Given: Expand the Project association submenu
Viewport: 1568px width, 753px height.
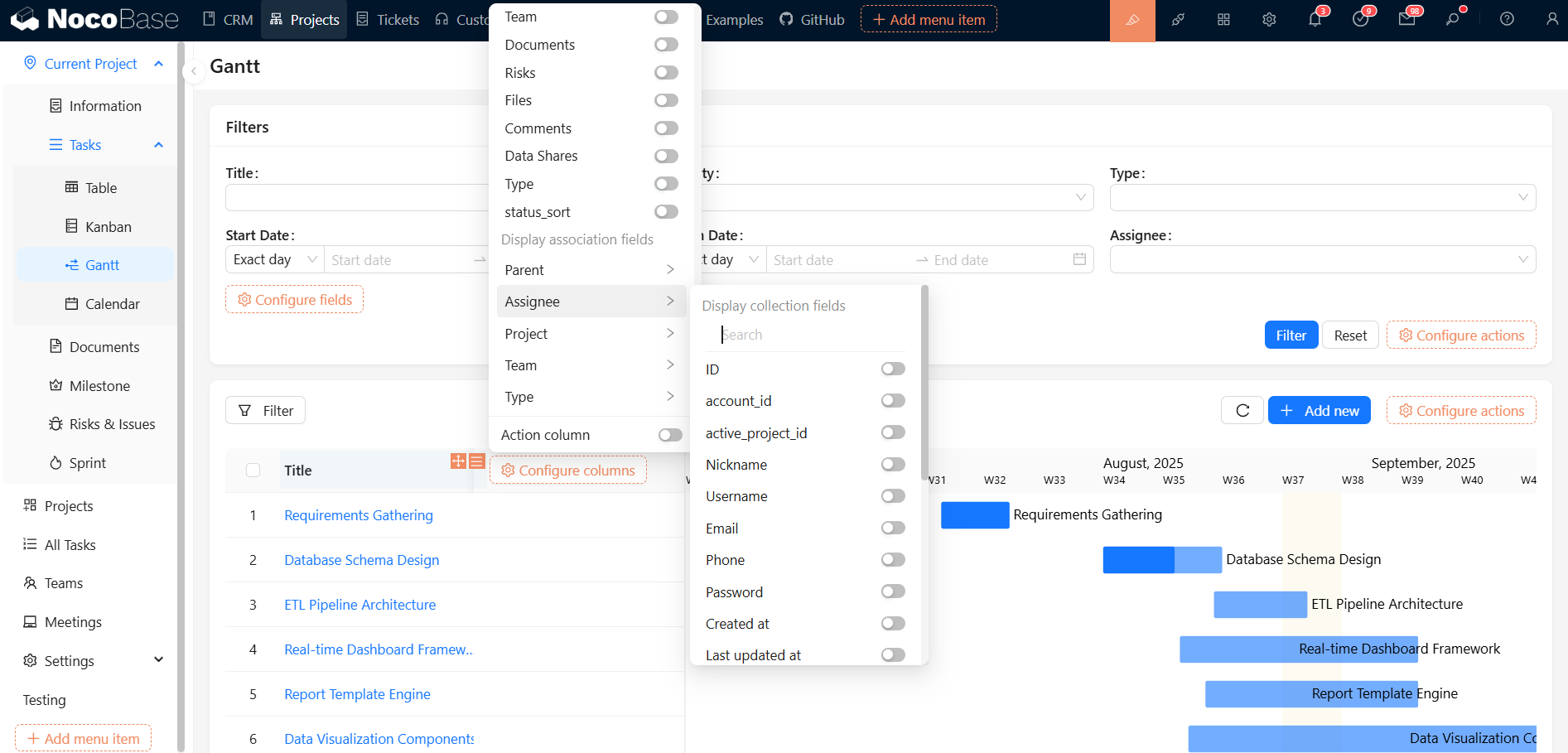Looking at the screenshot, I should (x=590, y=334).
